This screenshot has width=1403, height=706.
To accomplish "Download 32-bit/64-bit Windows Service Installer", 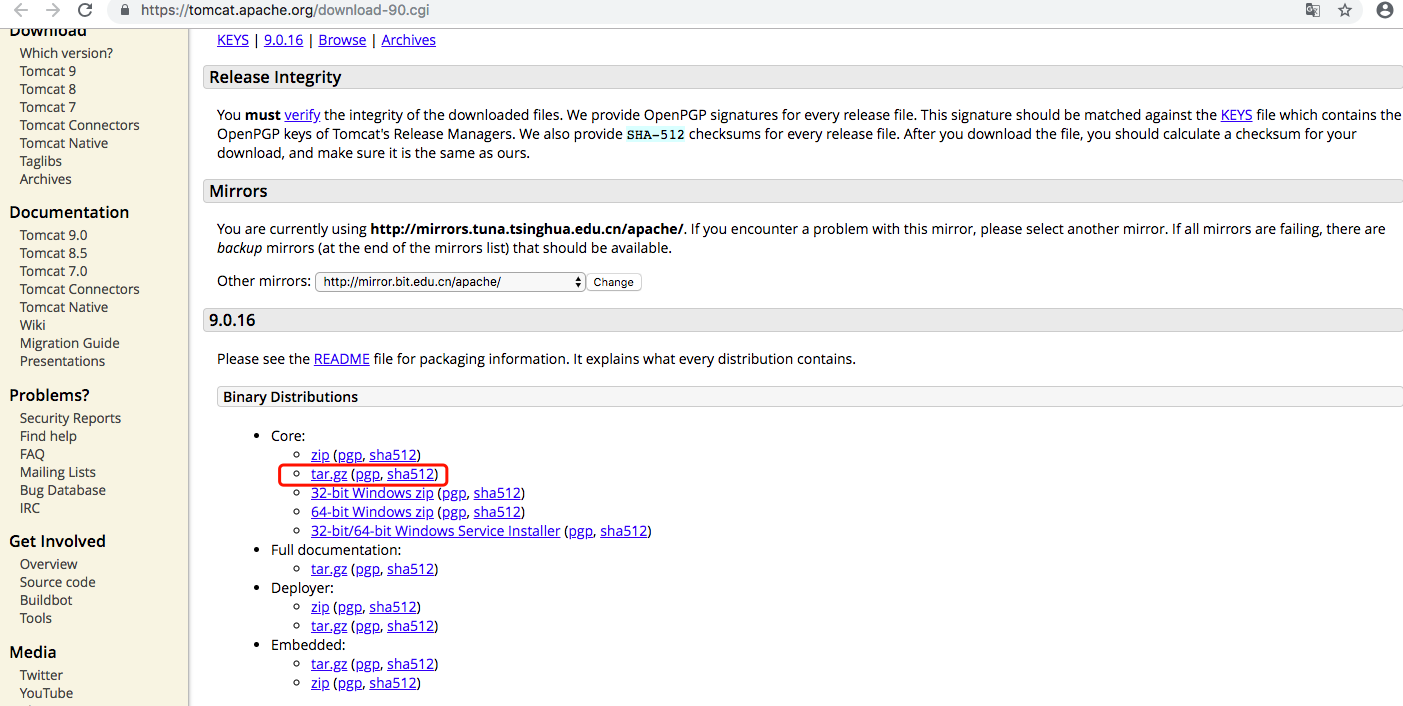I will 435,531.
